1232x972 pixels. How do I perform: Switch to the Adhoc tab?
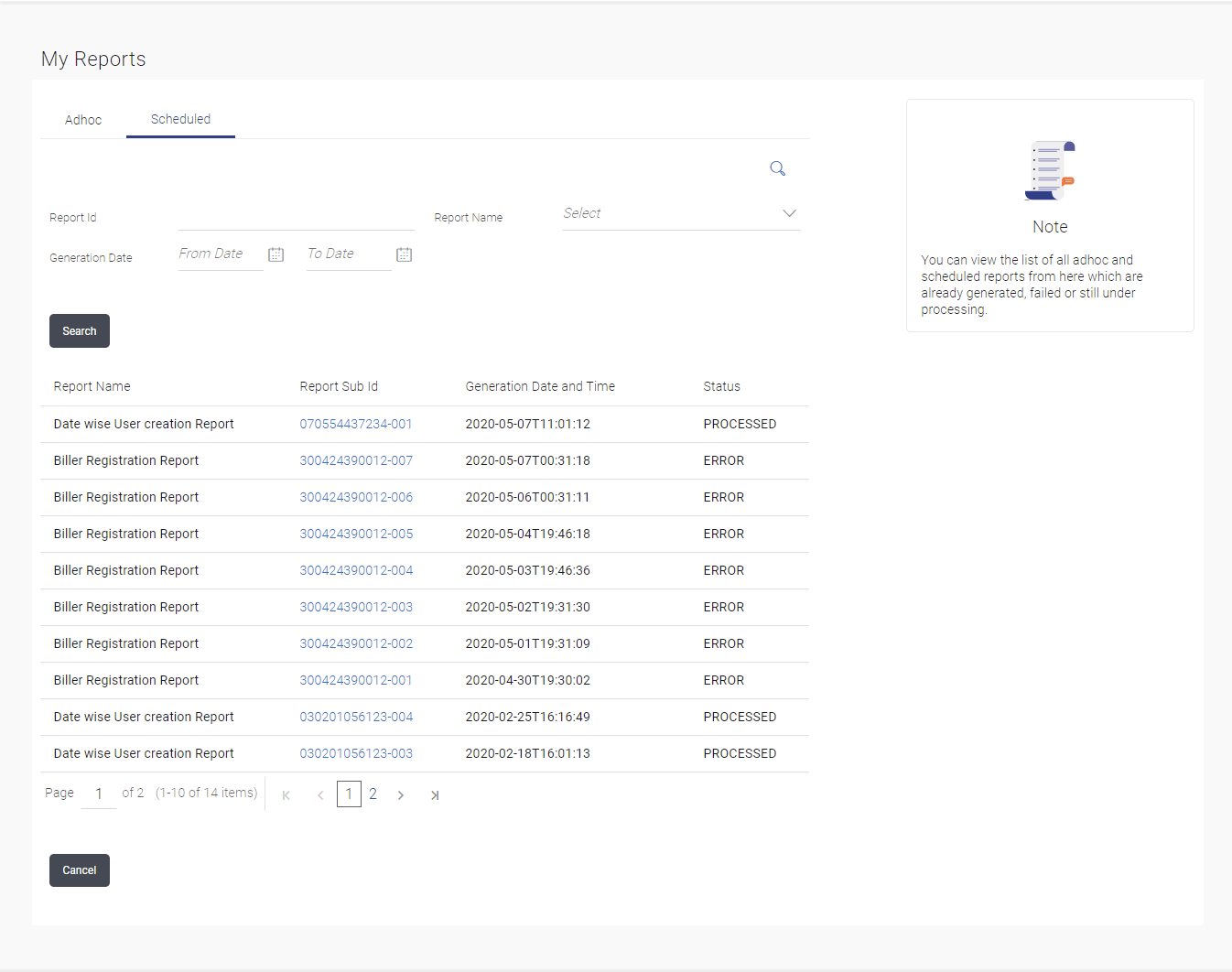click(x=83, y=120)
